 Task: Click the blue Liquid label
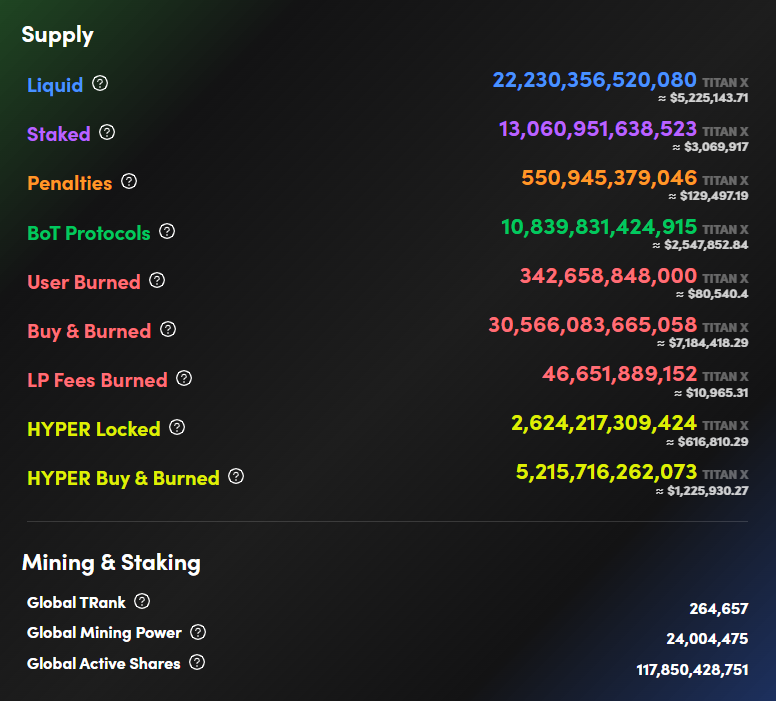point(55,85)
